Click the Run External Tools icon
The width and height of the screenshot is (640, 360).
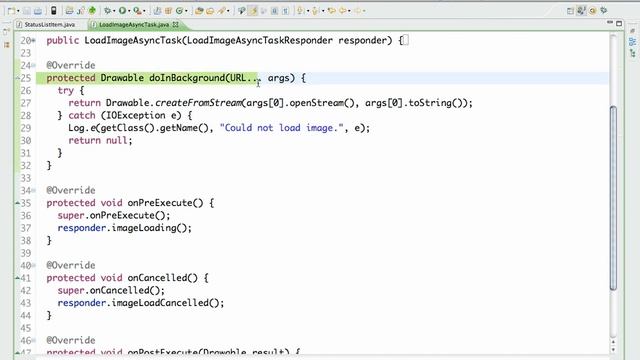click(x=138, y=11)
